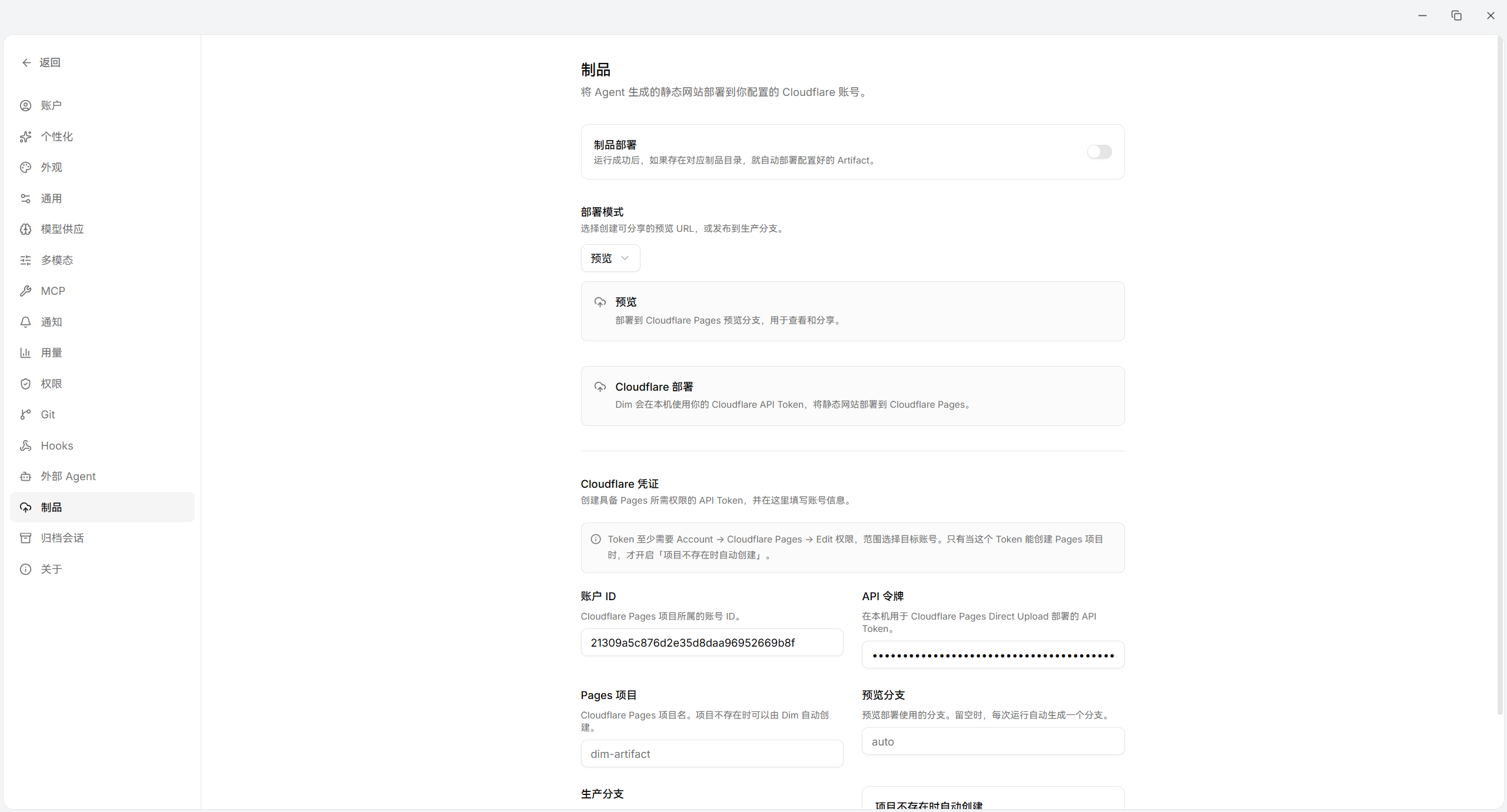This screenshot has width=1507, height=812.
Task: Select 外部 Agent sidebar entry
Action: coord(102,476)
